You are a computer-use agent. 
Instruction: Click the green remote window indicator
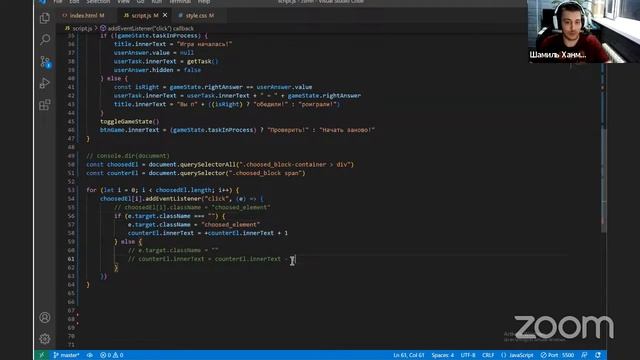41,355
